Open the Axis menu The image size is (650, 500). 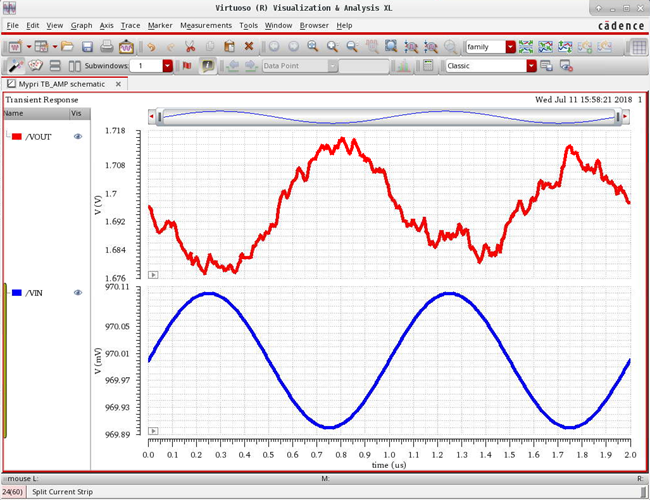107,26
